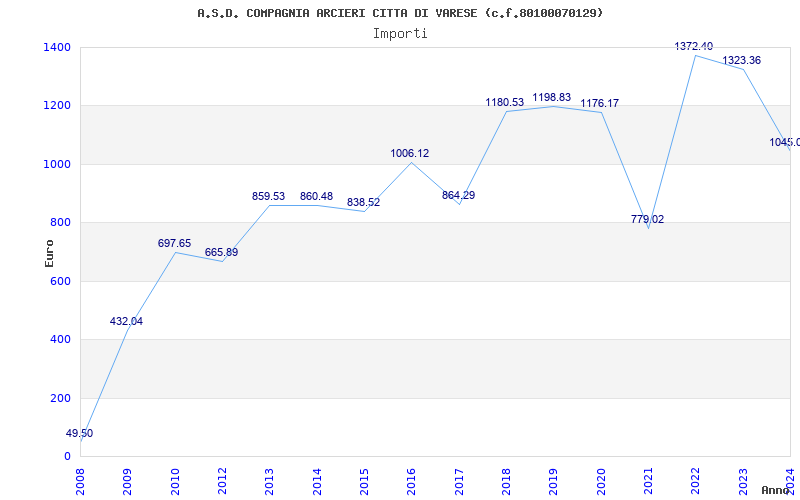
Task: Select data label 697.65
Action: point(174,243)
